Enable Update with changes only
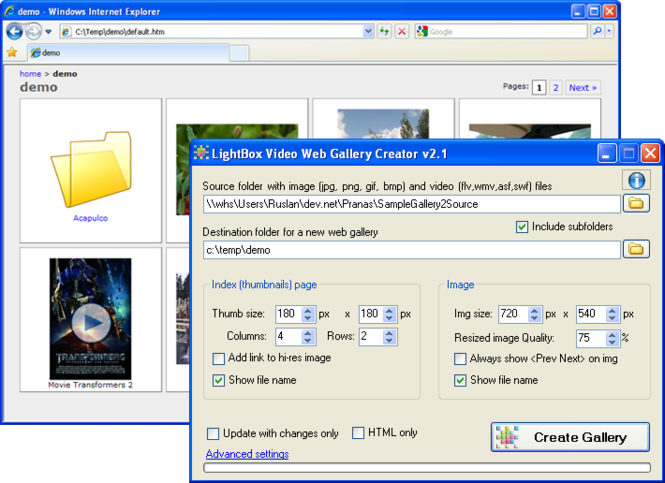665x483 pixels. coord(213,434)
